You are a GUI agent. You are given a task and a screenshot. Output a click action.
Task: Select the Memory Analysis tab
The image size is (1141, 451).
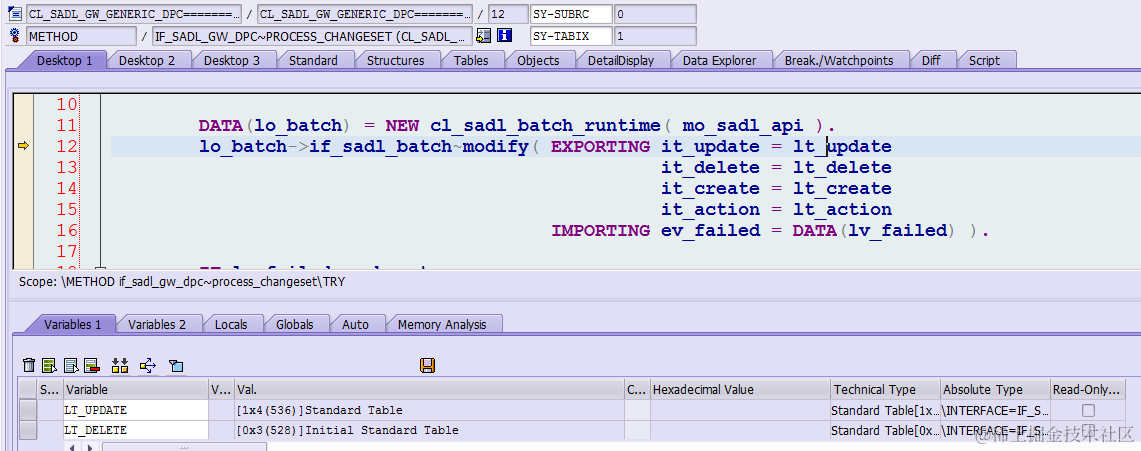pos(442,324)
